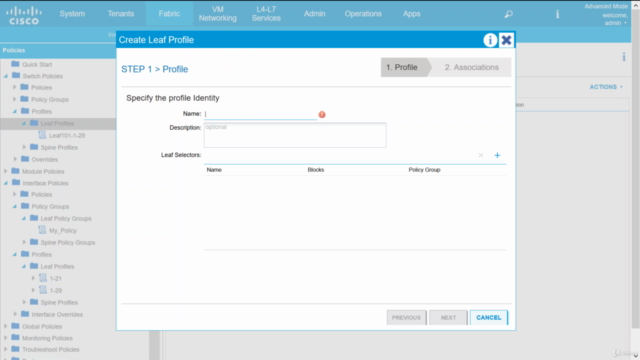Image resolution: width=640 pixels, height=360 pixels.
Task: Click into the Description text area
Action: coord(295,135)
